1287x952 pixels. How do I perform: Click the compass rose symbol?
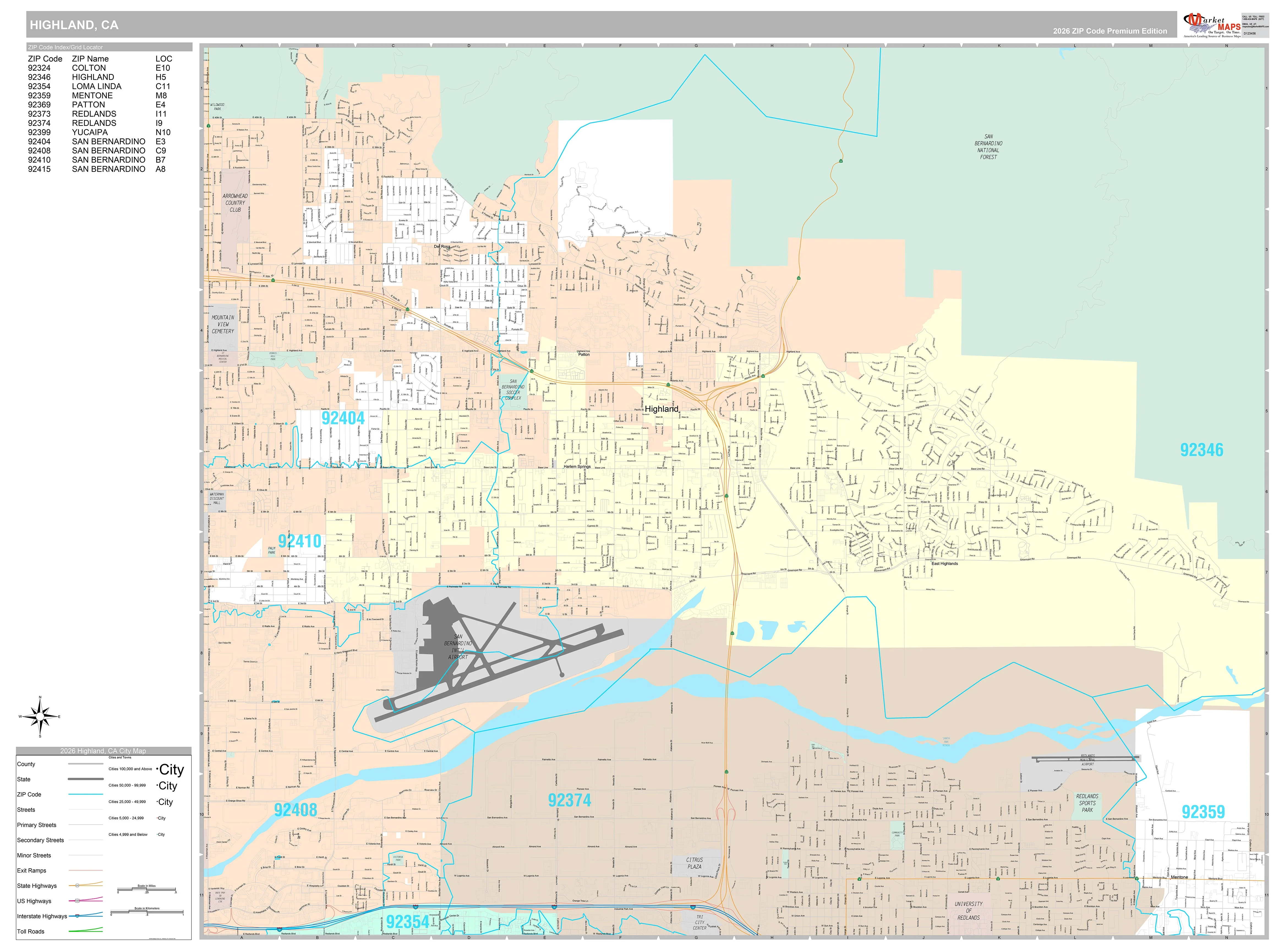(x=40, y=716)
